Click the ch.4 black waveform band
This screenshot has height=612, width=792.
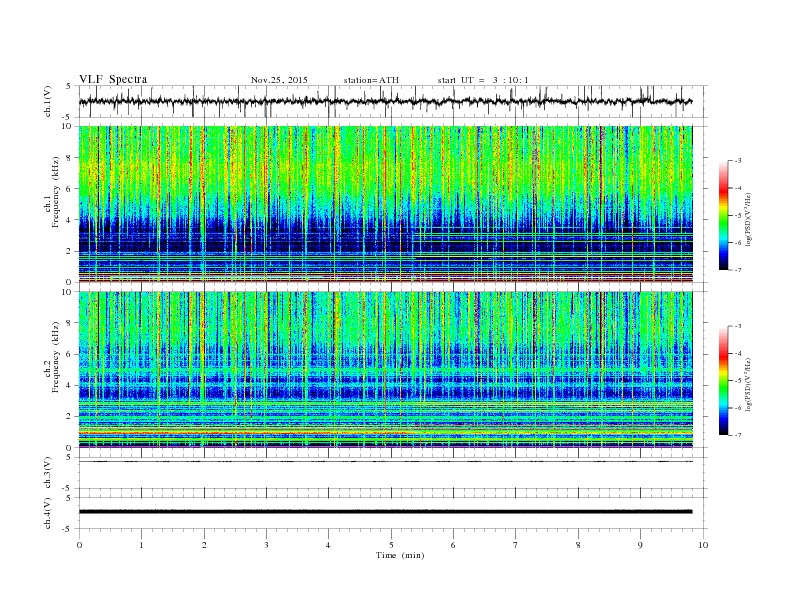[x=385, y=512]
